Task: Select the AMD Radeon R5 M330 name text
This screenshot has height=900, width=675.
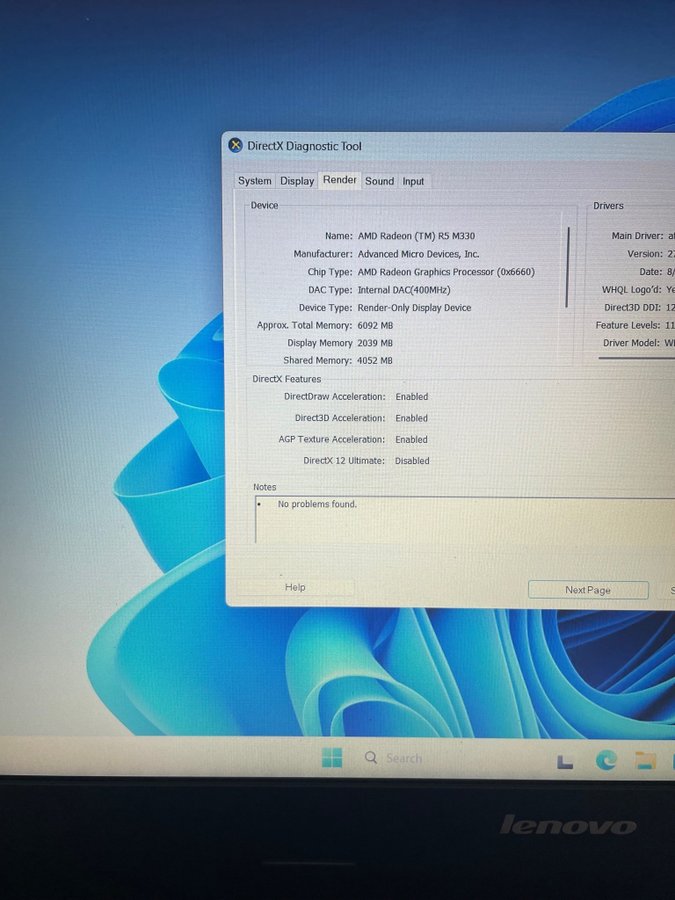Action: pos(416,236)
